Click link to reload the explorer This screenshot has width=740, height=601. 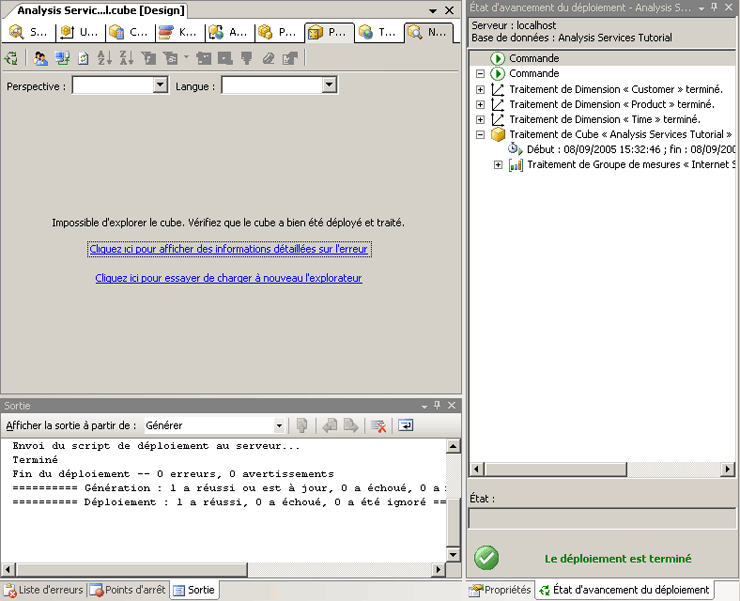pyautogui.click(x=229, y=278)
